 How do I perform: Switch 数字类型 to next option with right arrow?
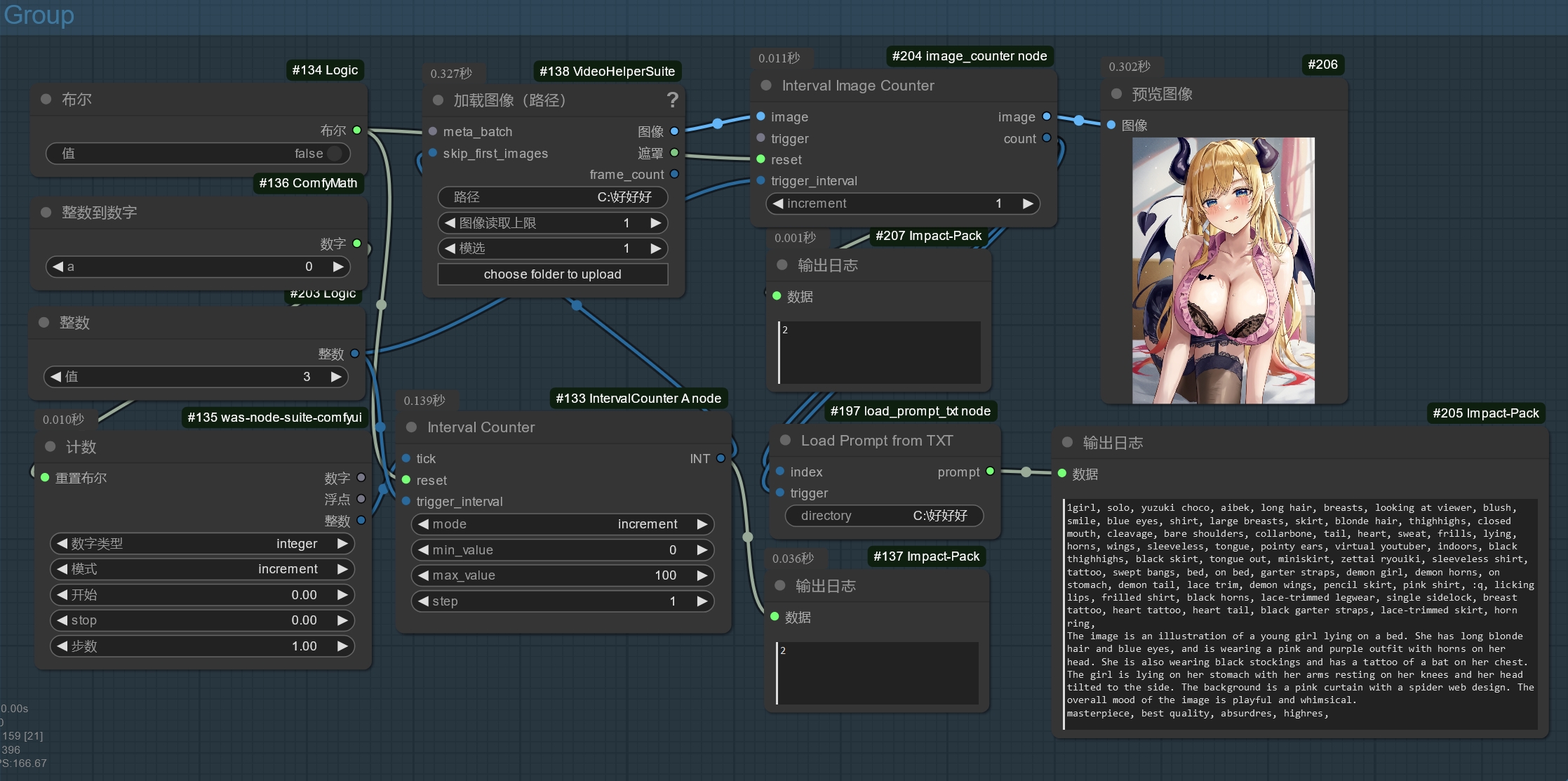342,544
